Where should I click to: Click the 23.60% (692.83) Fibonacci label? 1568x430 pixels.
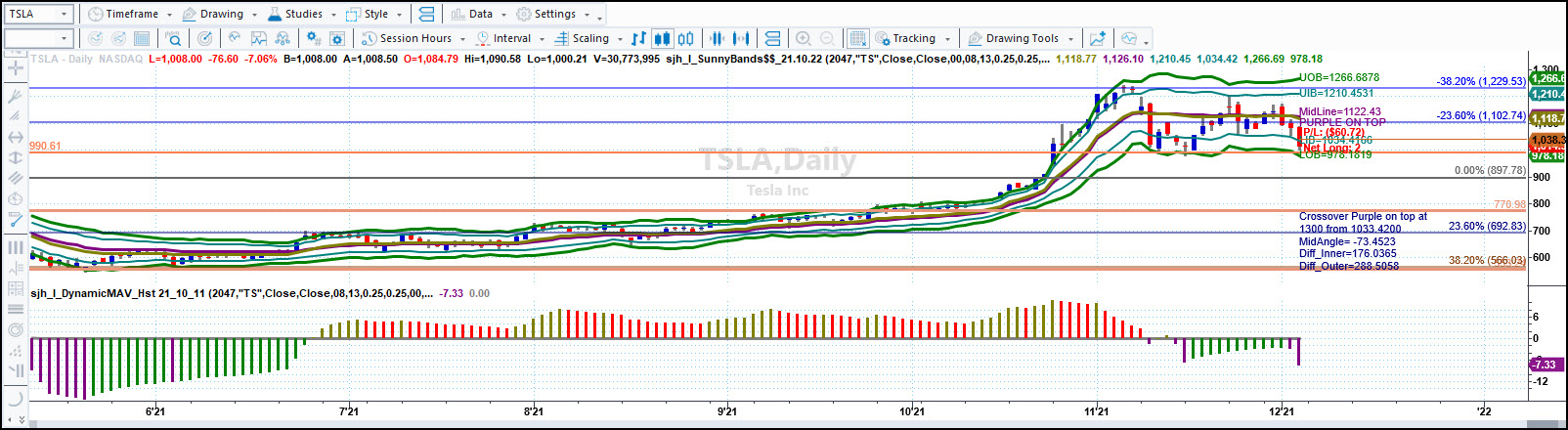[1486, 226]
